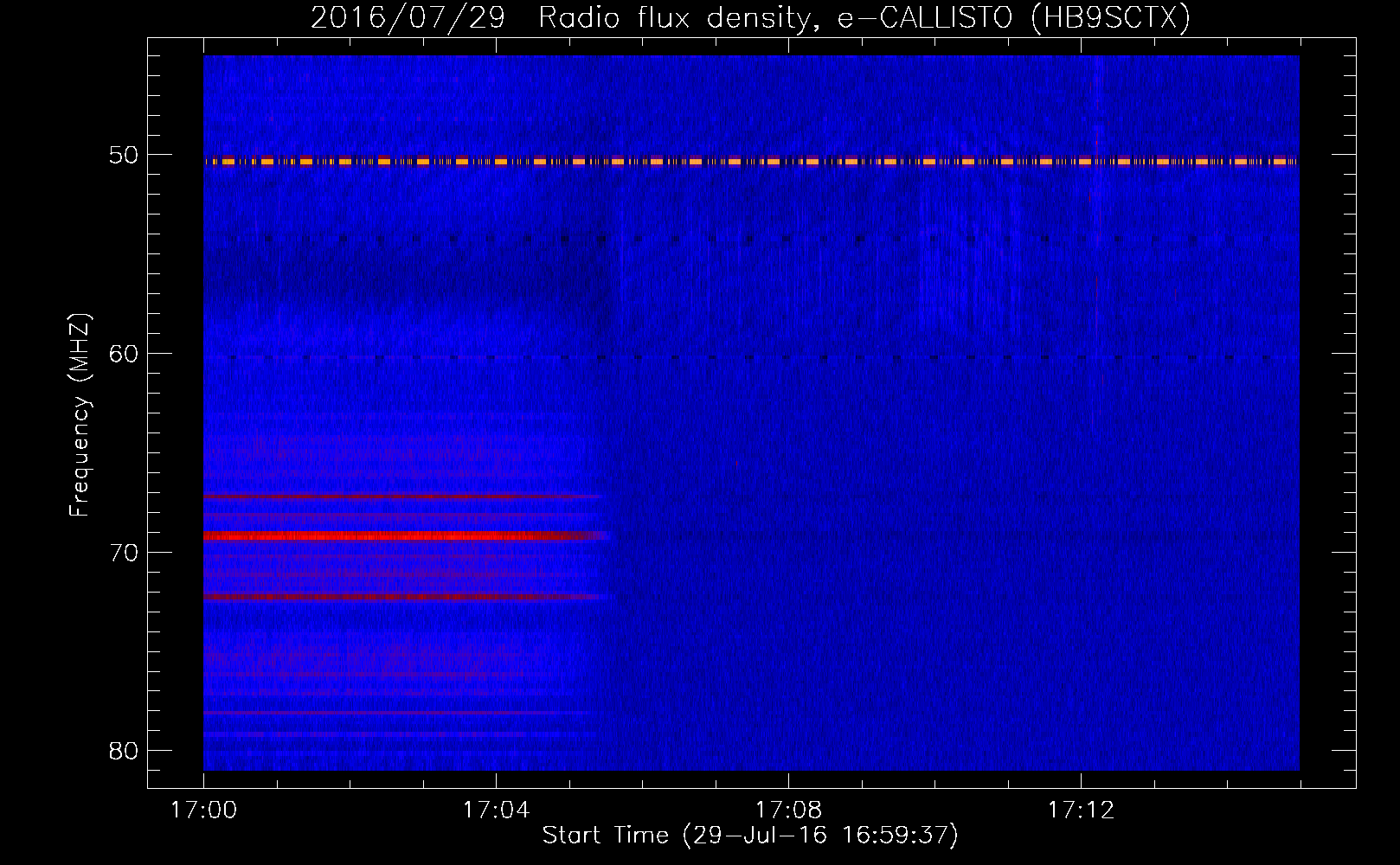Click the Start Time axis label
The image size is (1400, 865).
coord(750,836)
